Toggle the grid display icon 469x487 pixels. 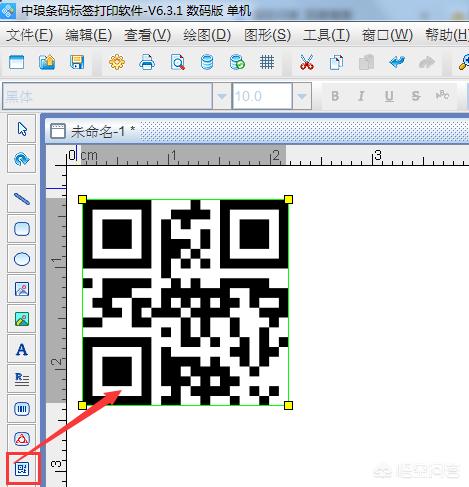[x=267, y=62]
